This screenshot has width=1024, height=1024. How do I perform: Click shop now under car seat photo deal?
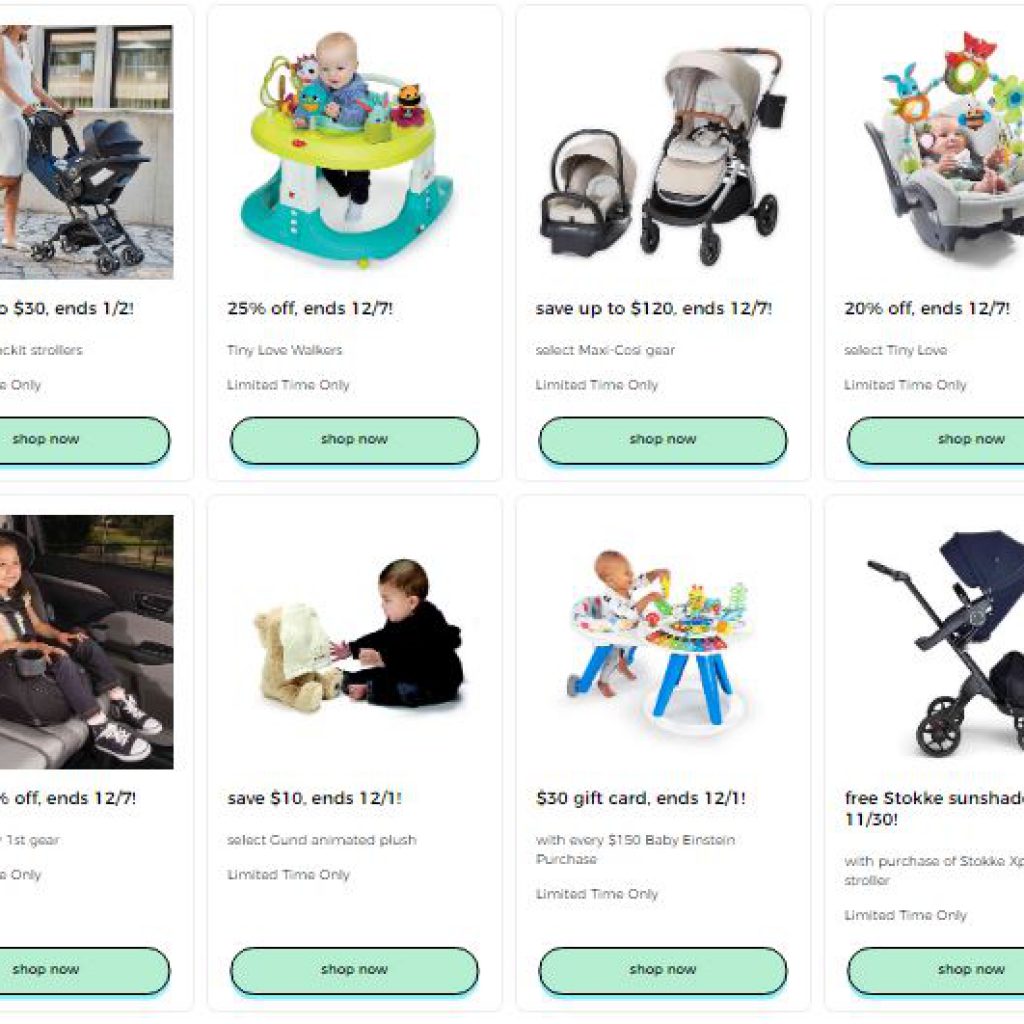tap(82, 970)
